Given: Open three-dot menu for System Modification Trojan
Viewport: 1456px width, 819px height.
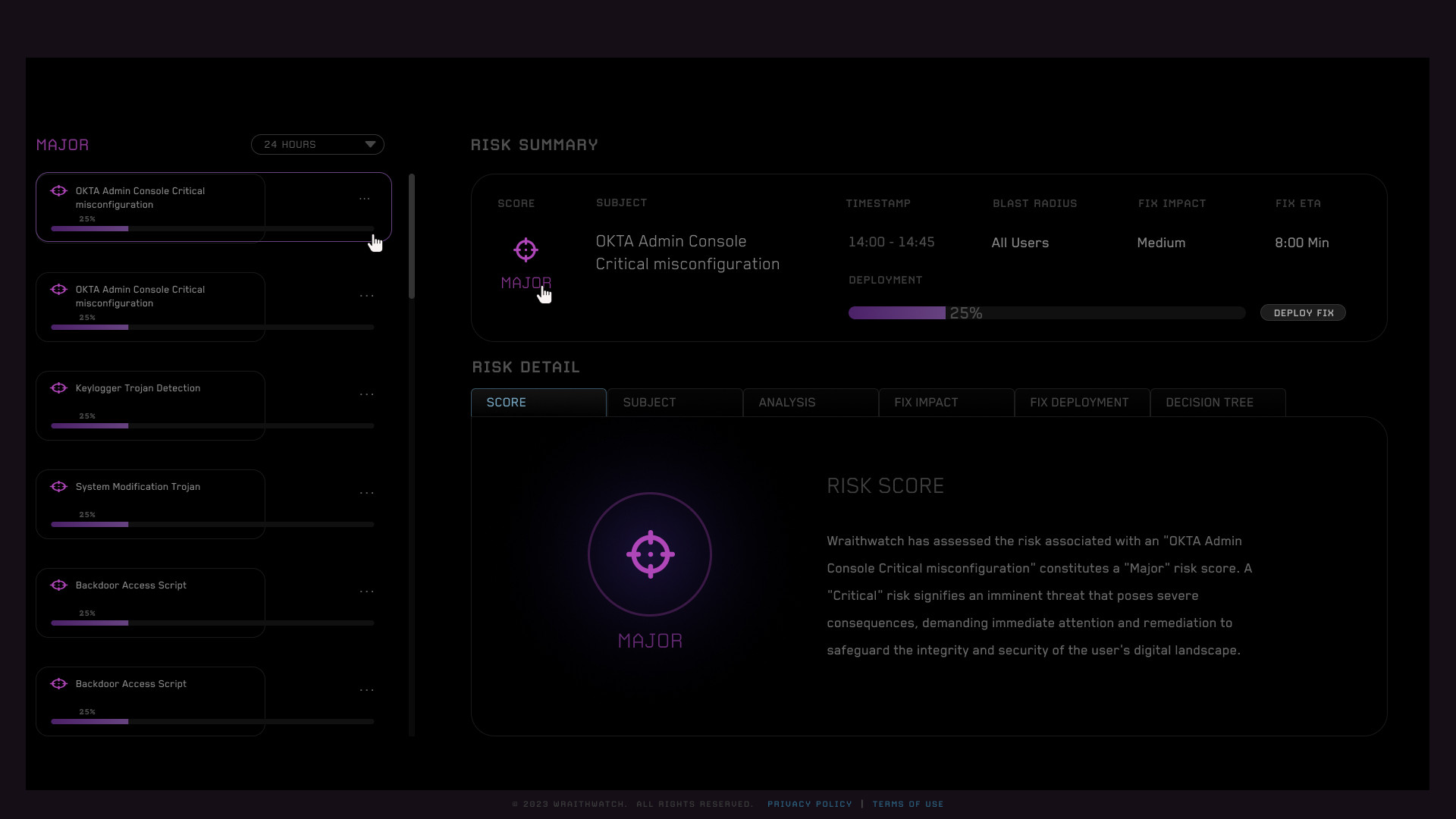Looking at the screenshot, I should tap(366, 493).
